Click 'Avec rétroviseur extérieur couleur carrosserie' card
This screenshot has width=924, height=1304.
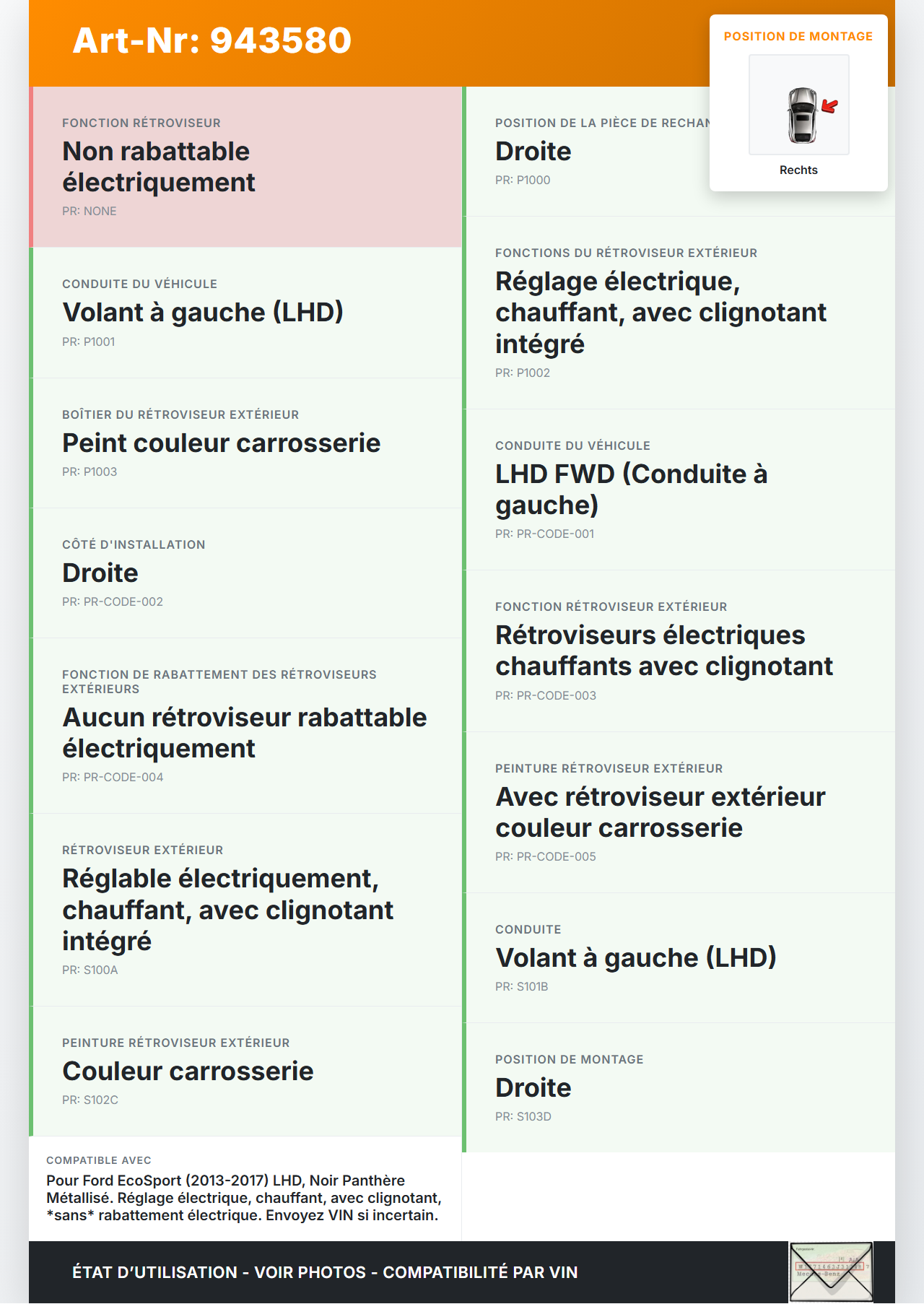pos(679,812)
